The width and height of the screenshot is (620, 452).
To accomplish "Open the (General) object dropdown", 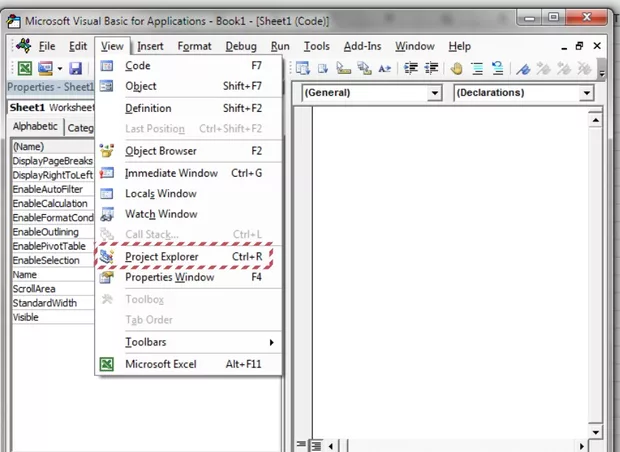I will tap(434, 93).
